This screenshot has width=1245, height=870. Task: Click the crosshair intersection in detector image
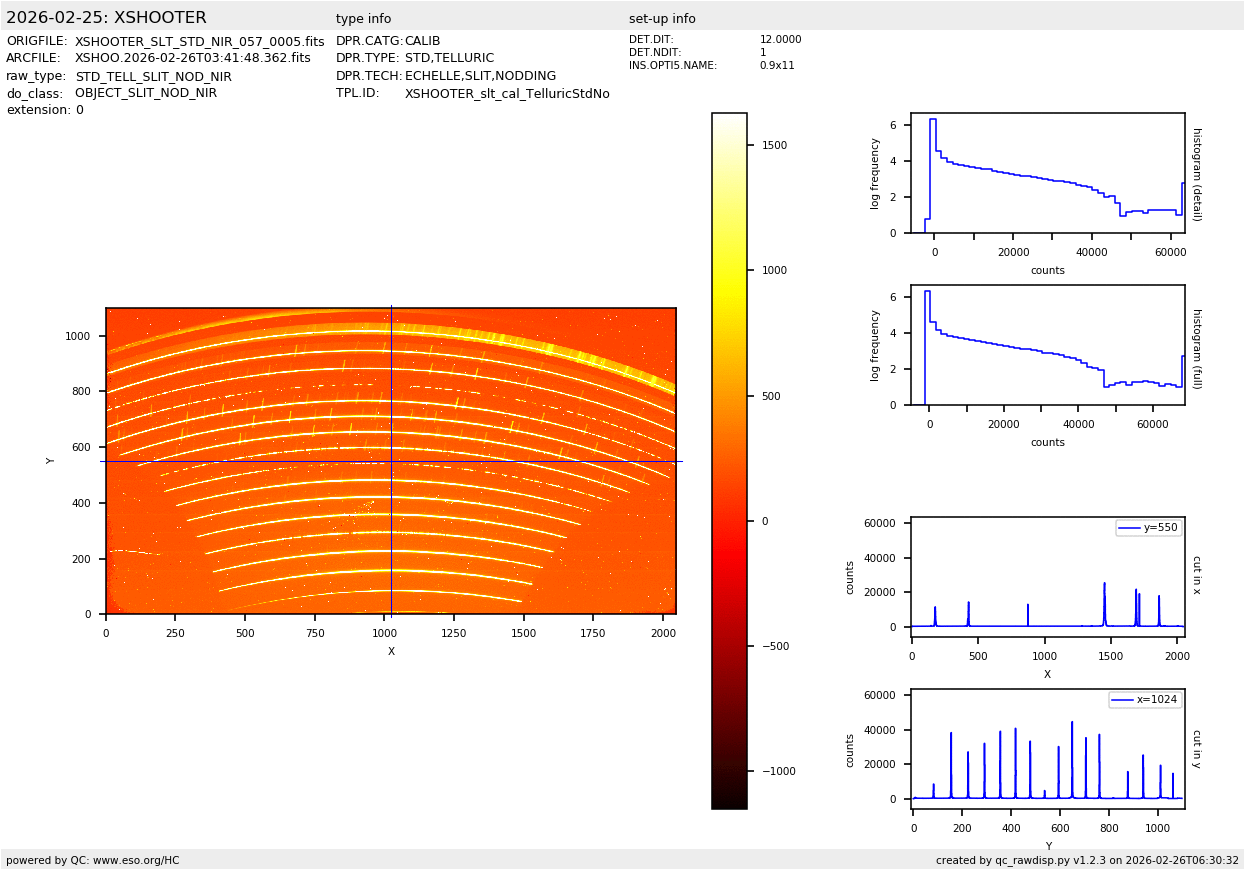pos(391,461)
